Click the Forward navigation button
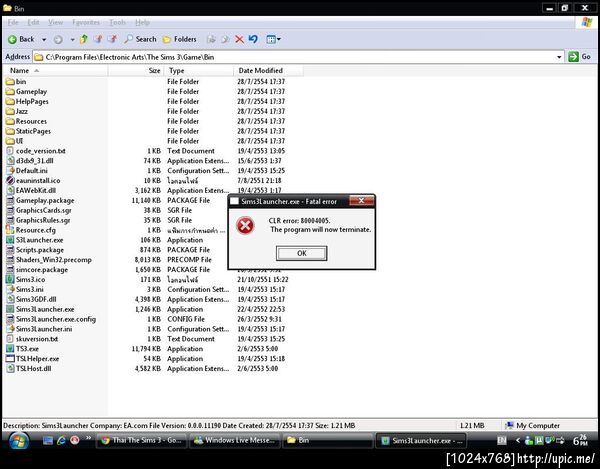Image resolution: width=600 pixels, height=469 pixels. click(58, 39)
